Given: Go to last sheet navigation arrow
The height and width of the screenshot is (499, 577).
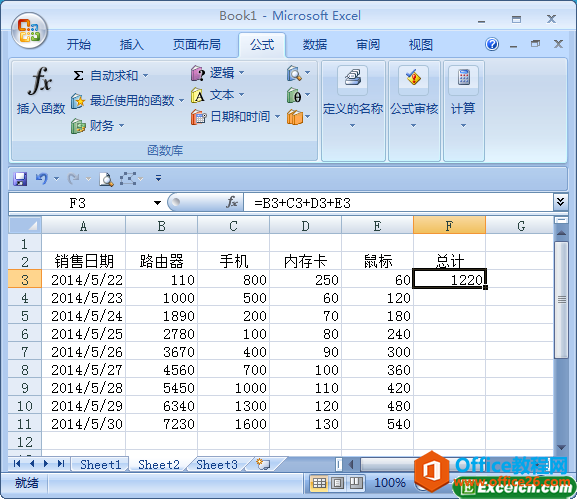Looking at the screenshot, I should click(x=61, y=464).
